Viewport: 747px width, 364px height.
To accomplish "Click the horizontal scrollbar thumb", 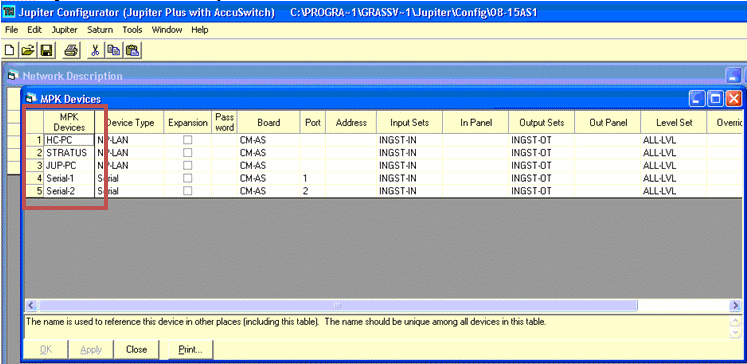I will [x=338, y=305].
